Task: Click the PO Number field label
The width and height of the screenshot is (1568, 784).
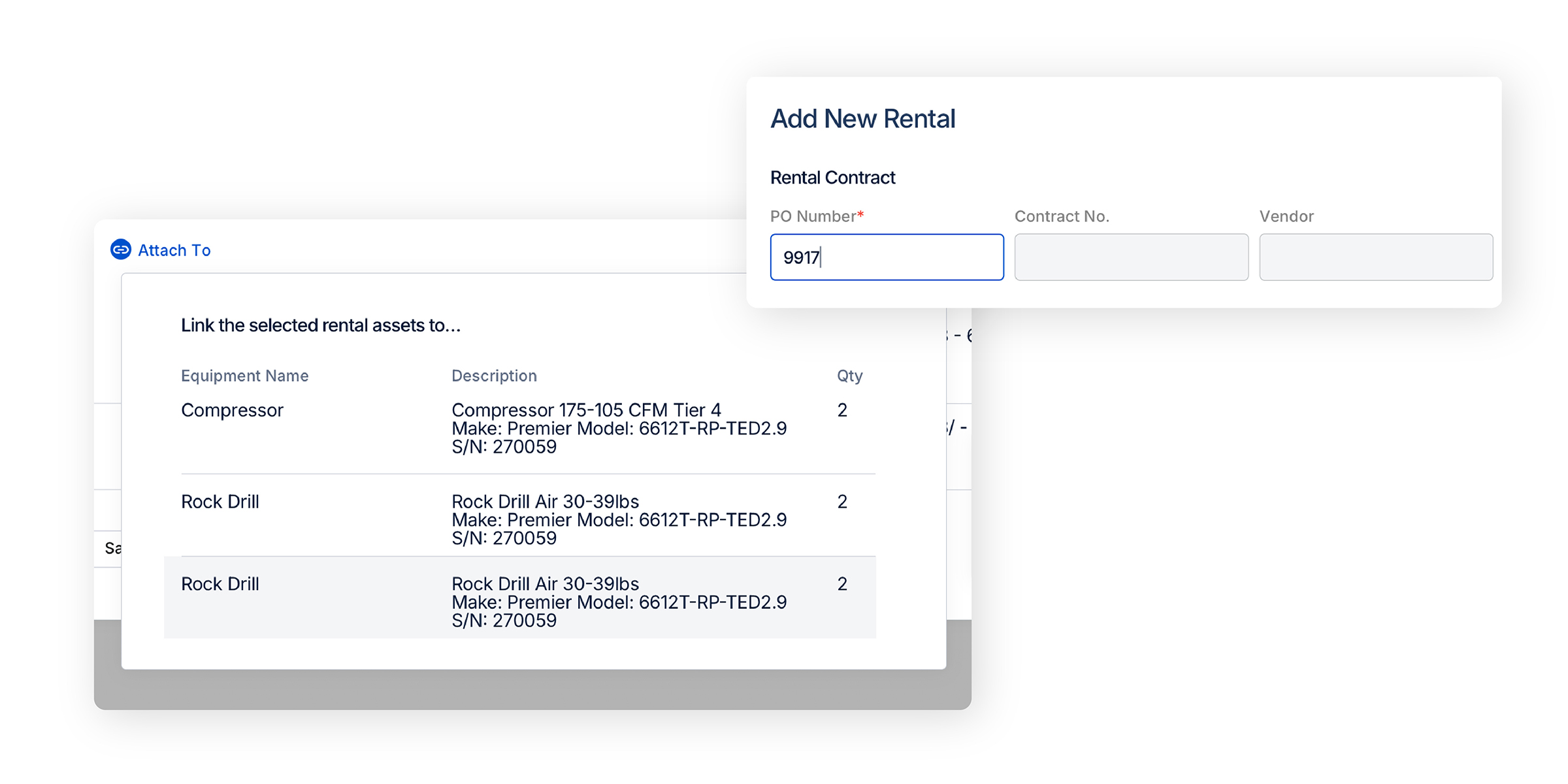Action: coord(813,216)
